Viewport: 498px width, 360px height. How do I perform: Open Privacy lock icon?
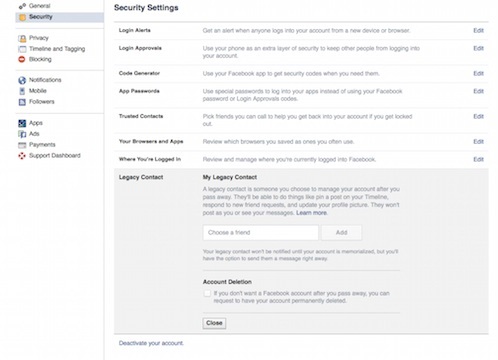(x=22, y=38)
